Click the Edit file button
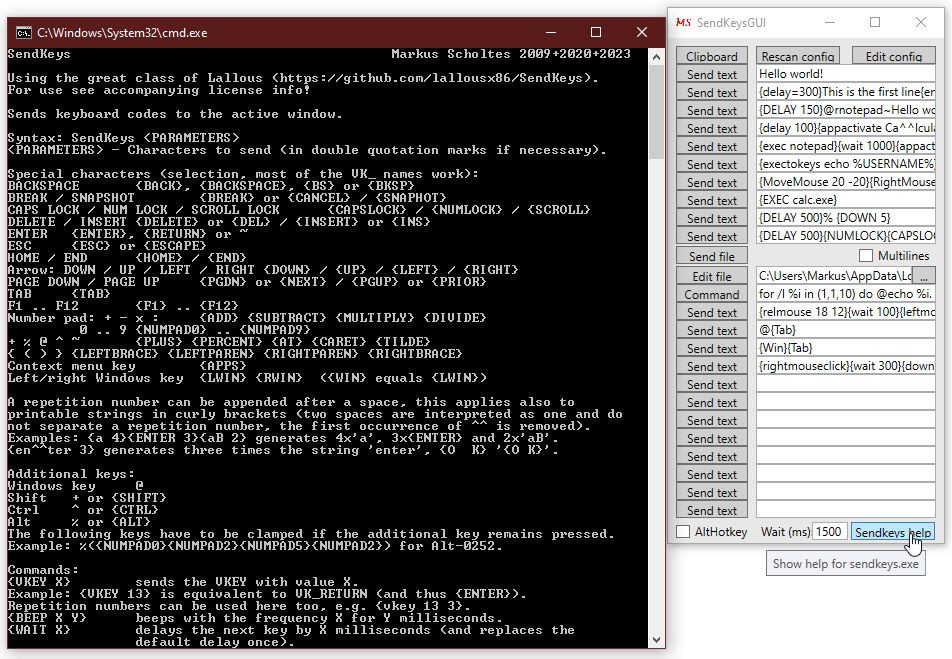This screenshot has width=952, height=659. pyautogui.click(x=712, y=276)
